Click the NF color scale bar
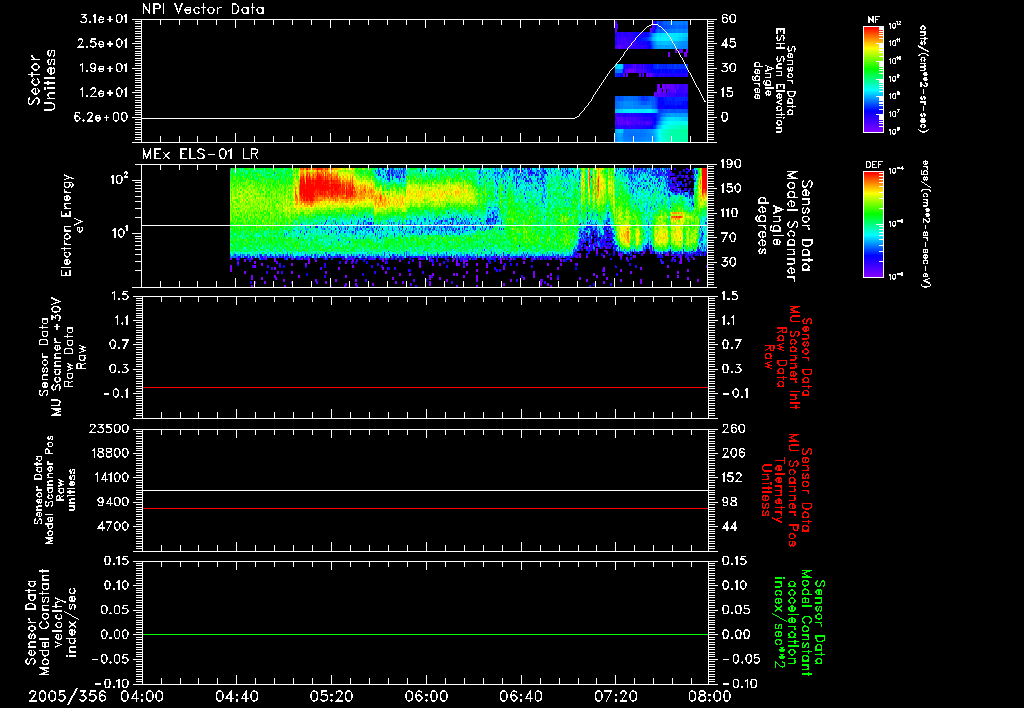1024x708 pixels. (x=873, y=78)
